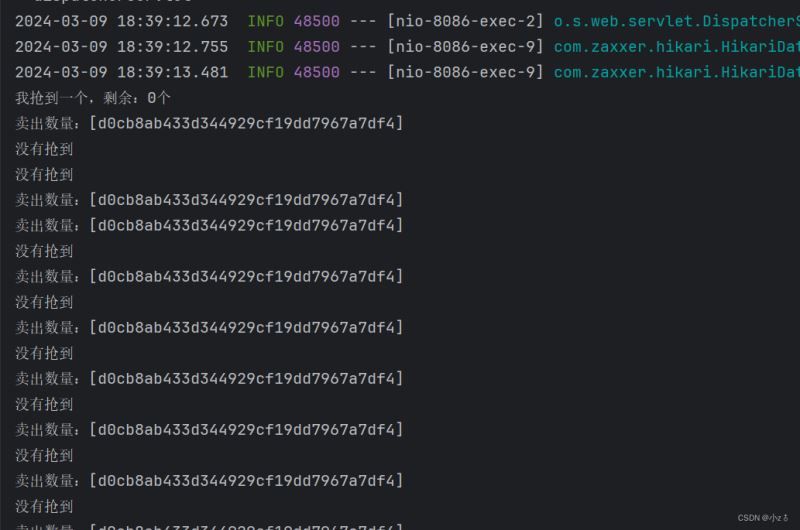Click the first 卖出数量 output line
This screenshot has width=800, height=530.
point(209,123)
